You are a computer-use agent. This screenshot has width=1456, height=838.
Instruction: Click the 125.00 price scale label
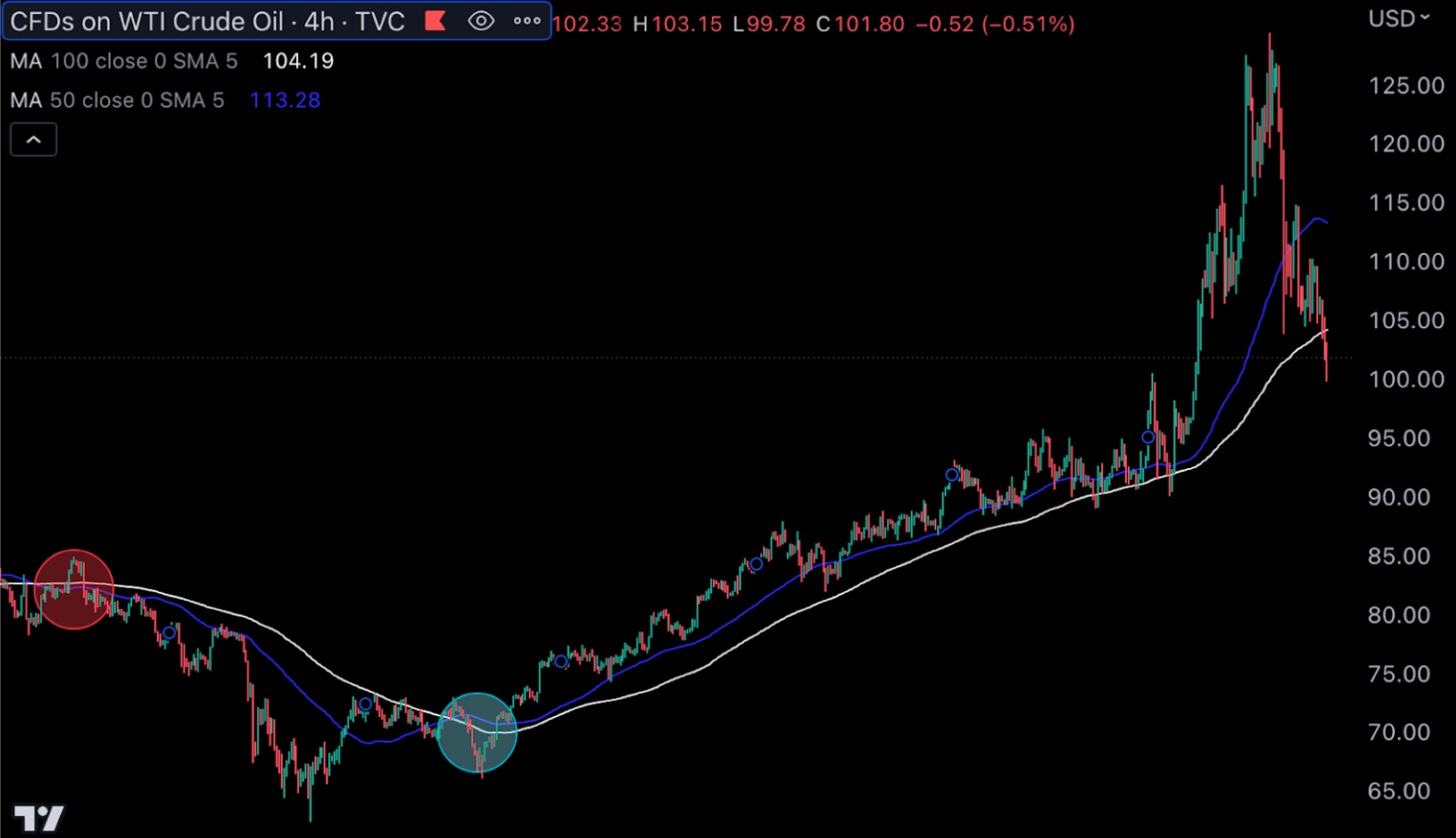coord(1407,86)
